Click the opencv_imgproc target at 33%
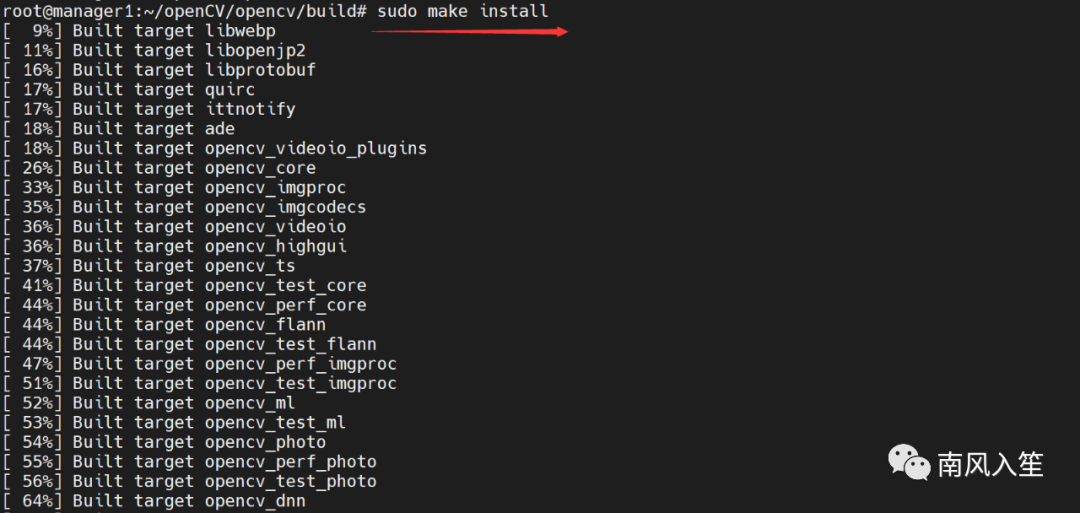Viewport: 1080px width, 513px height. click(x=276, y=187)
